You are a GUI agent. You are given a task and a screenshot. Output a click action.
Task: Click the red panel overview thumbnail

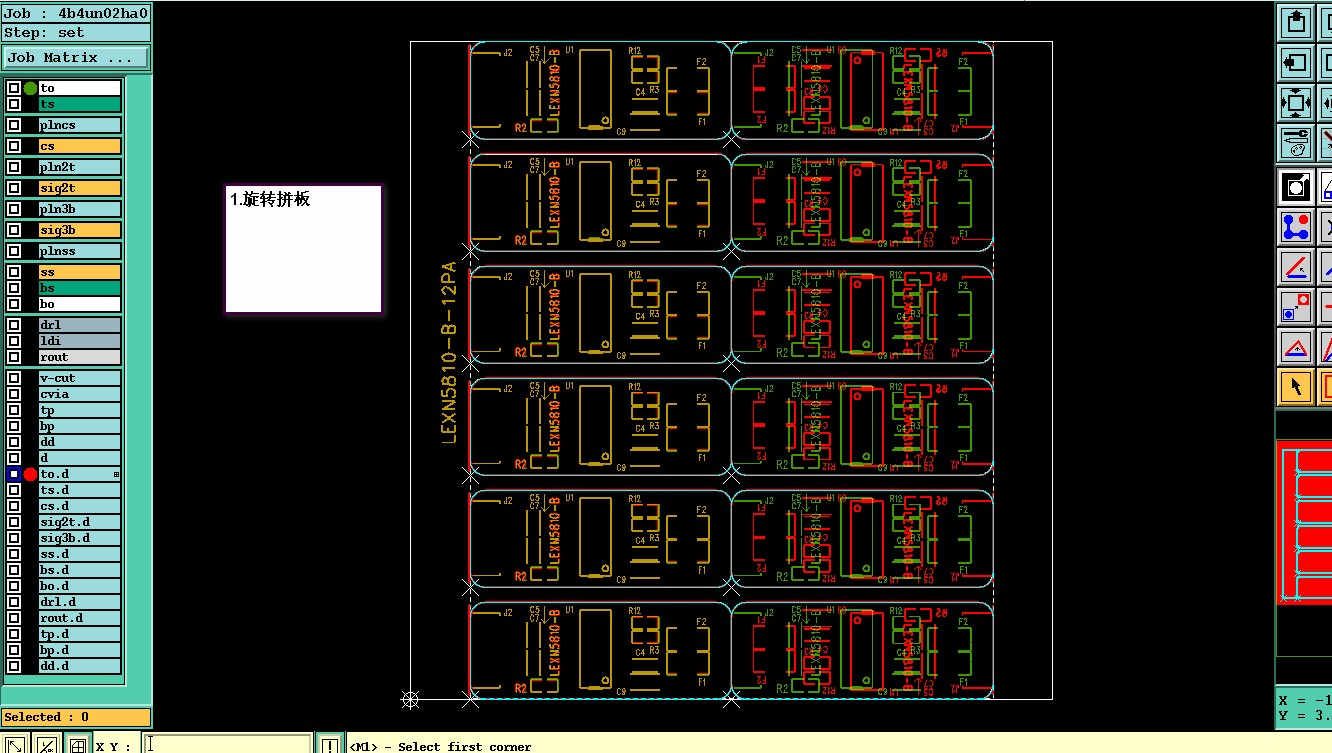click(1304, 522)
